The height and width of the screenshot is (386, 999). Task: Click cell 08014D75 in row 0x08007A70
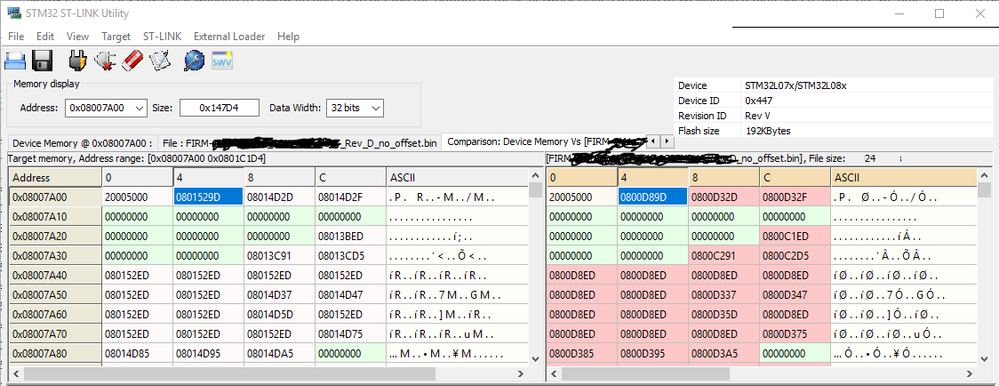point(350,334)
